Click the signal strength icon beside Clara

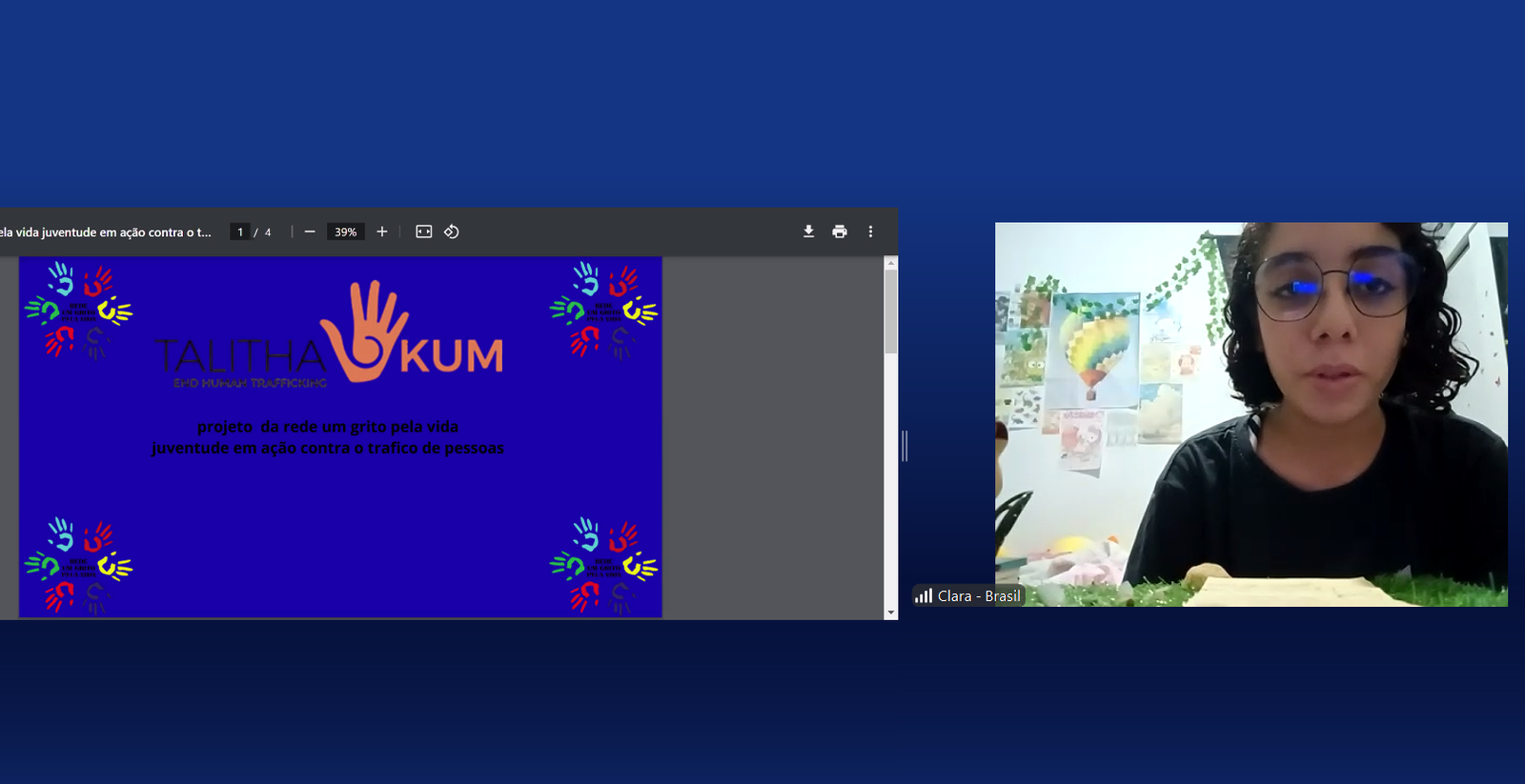(x=924, y=596)
